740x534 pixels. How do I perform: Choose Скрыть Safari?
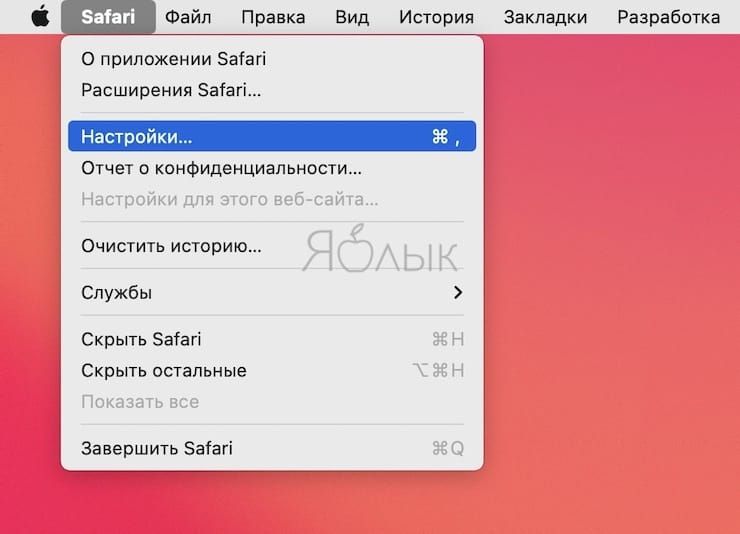272,339
